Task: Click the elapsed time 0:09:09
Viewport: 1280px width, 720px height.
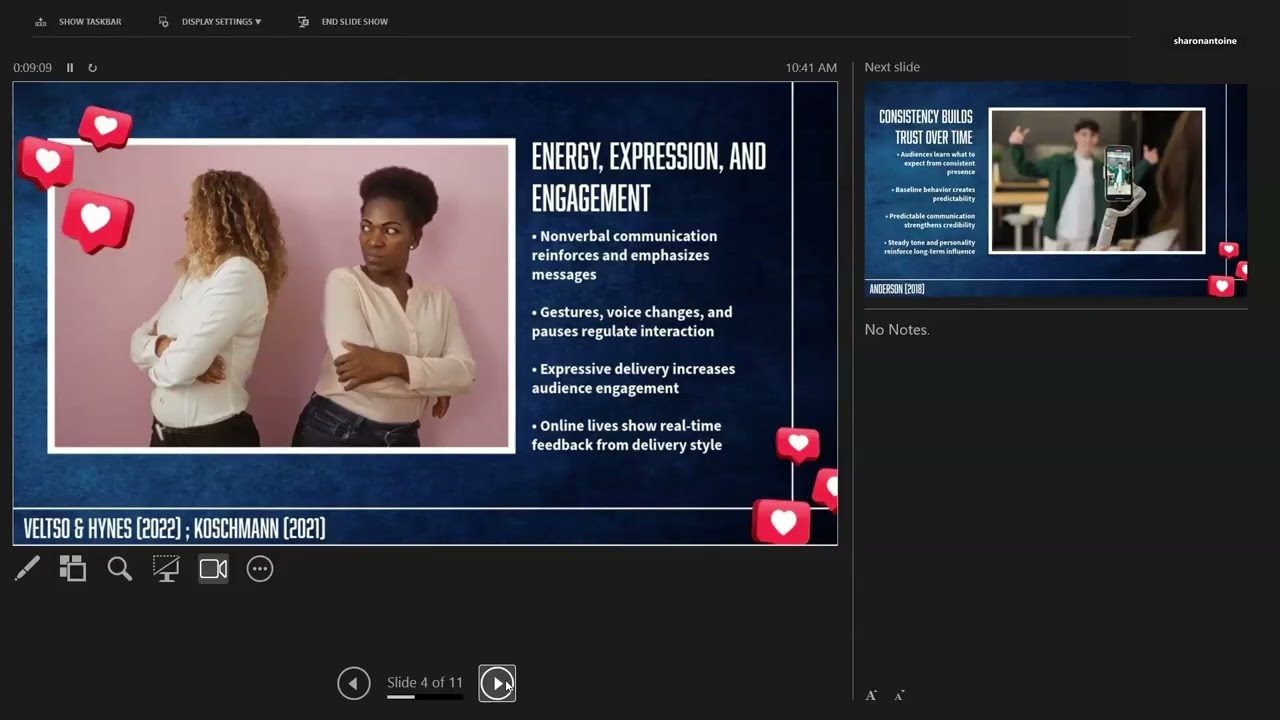Action: pos(33,68)
